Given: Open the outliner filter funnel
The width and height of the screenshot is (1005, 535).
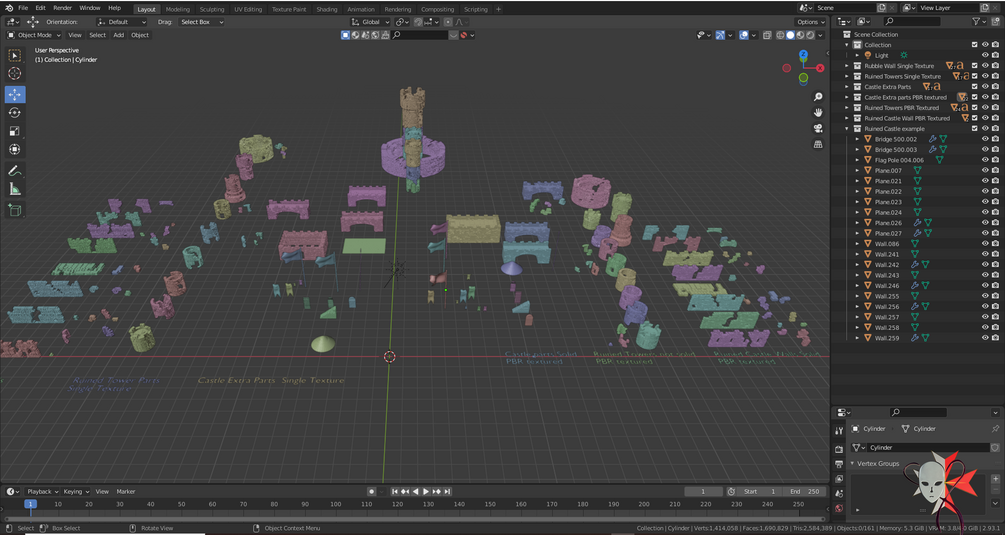Looking at the screenshot, I should (976, 22).
